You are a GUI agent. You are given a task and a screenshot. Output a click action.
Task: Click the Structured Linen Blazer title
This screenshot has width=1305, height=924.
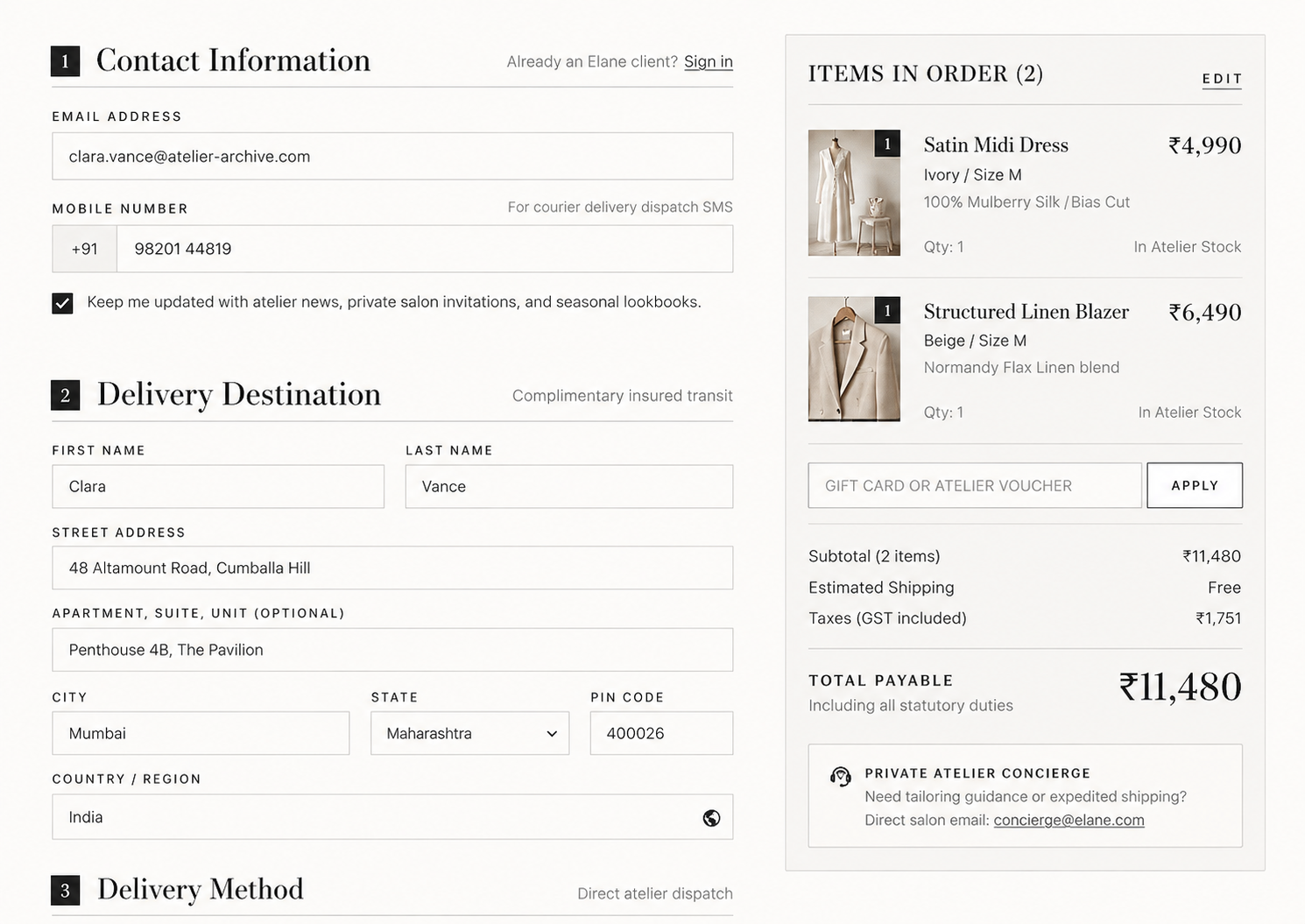tap(1026, 312)
